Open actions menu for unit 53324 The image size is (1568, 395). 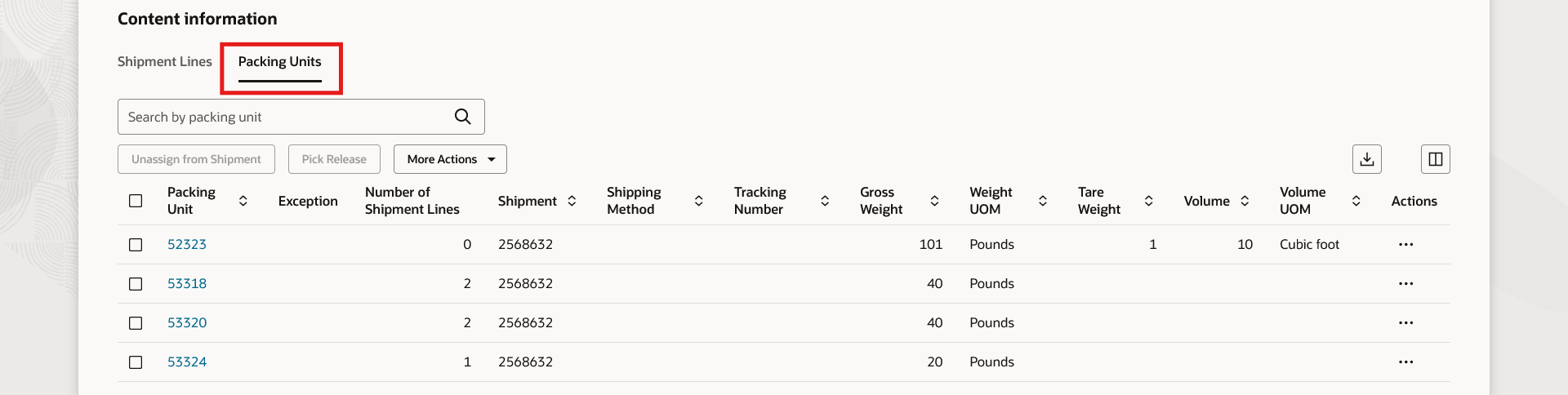tap(1405, 362)
